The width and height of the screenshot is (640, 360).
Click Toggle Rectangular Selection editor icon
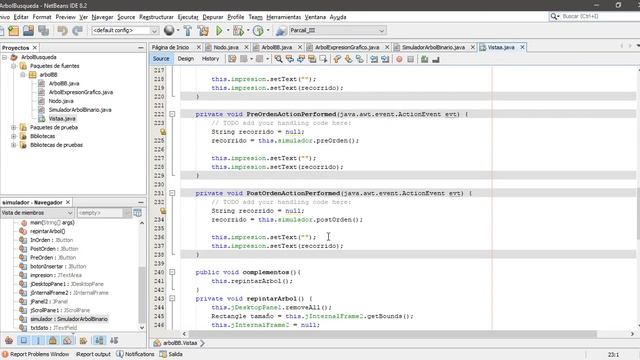(323, 59)
